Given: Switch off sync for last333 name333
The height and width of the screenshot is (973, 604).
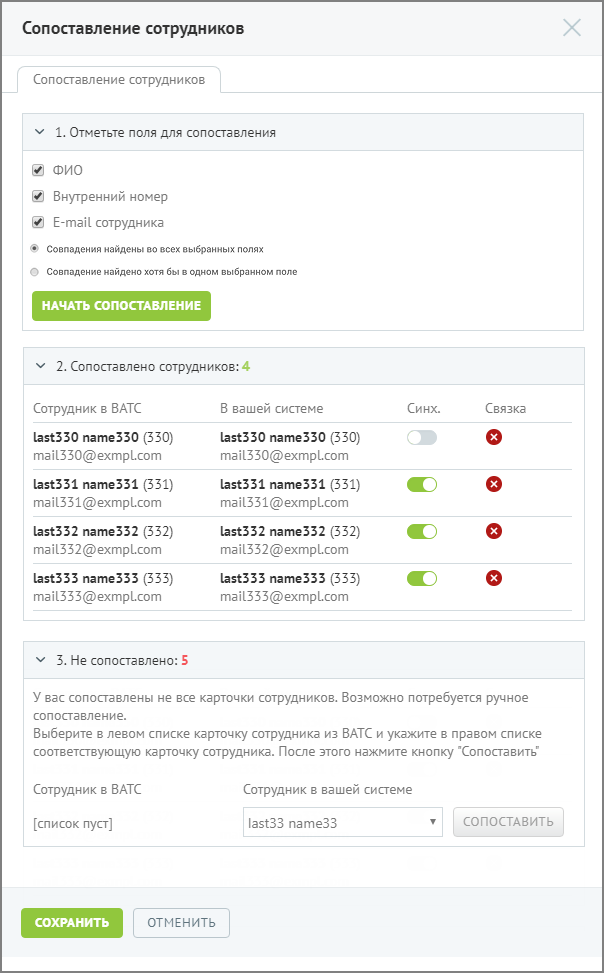Looking at the screenshot, I should 422,578.
